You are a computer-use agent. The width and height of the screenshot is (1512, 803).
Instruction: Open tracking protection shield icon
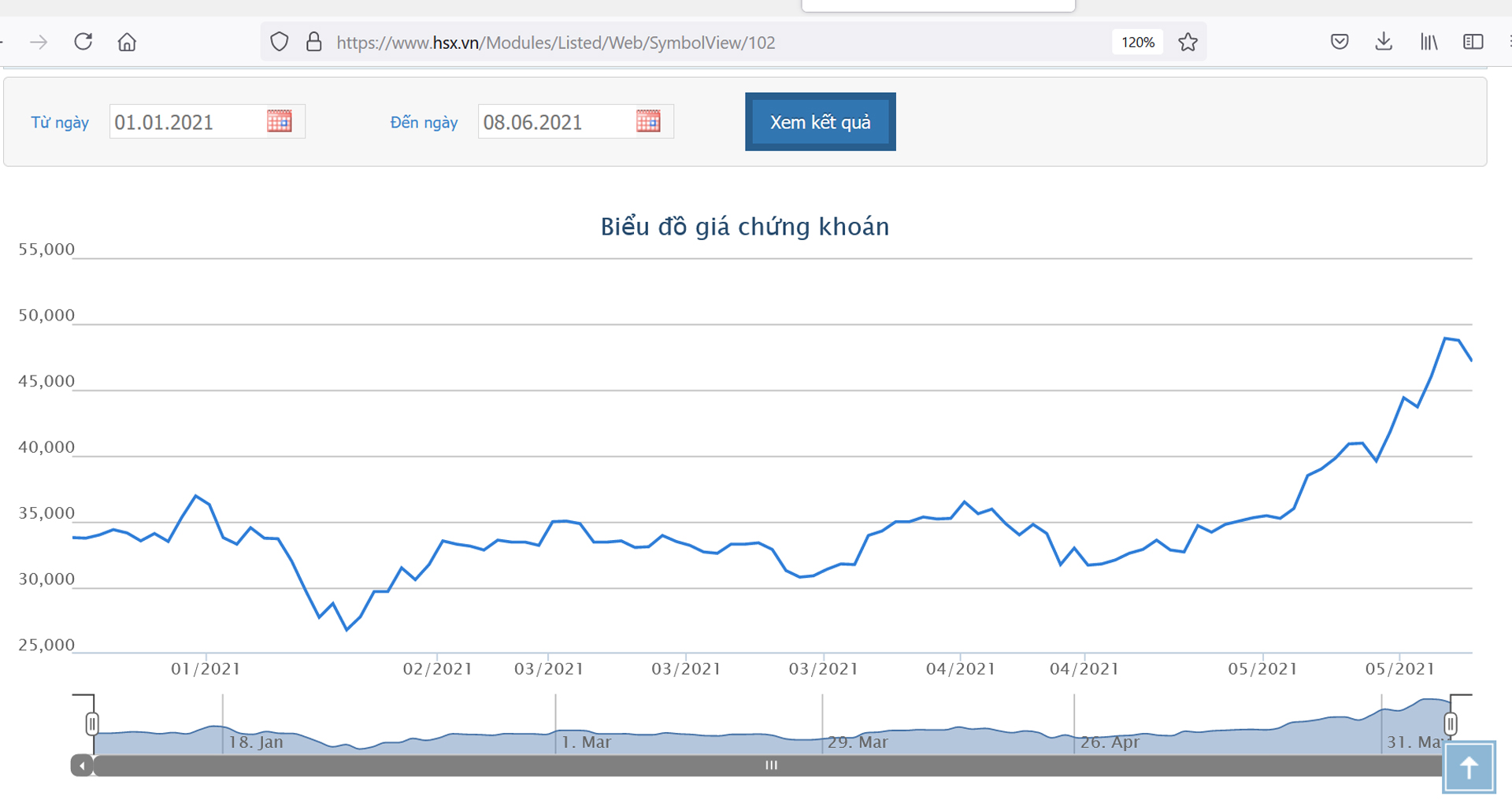coord(279,42)
